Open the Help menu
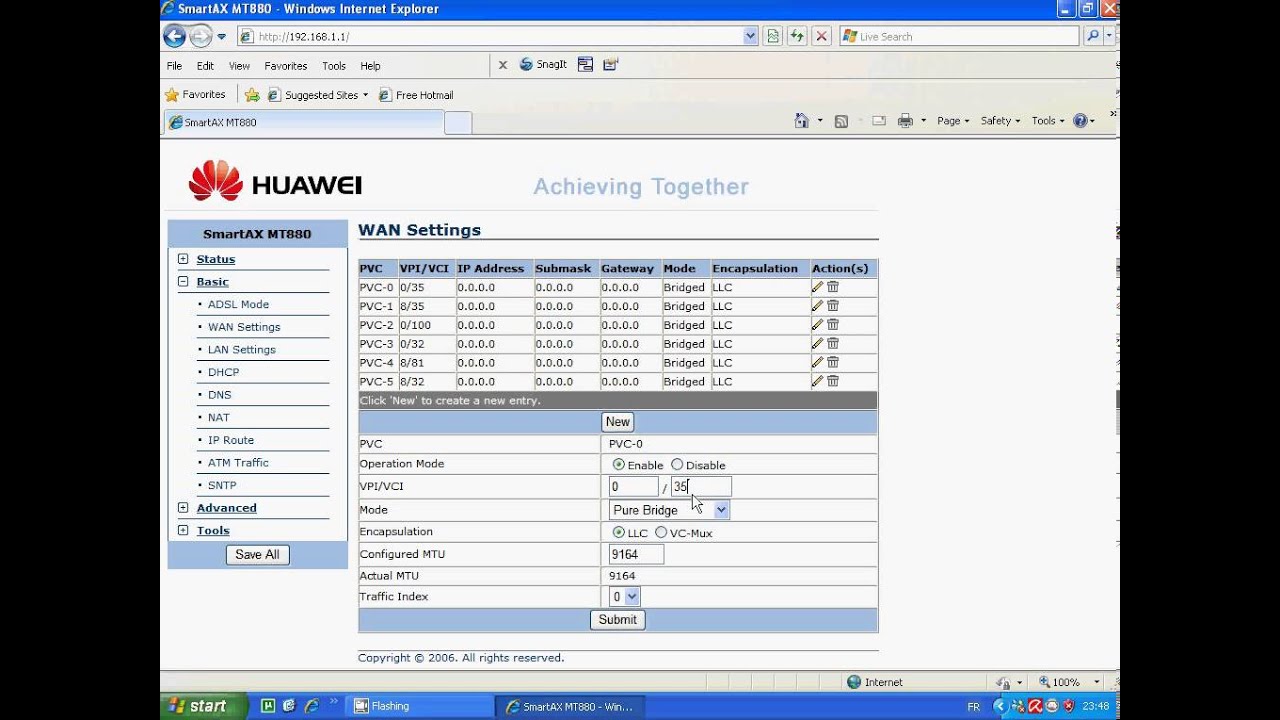Screen dimensions: 1280x720 (370, 66)
